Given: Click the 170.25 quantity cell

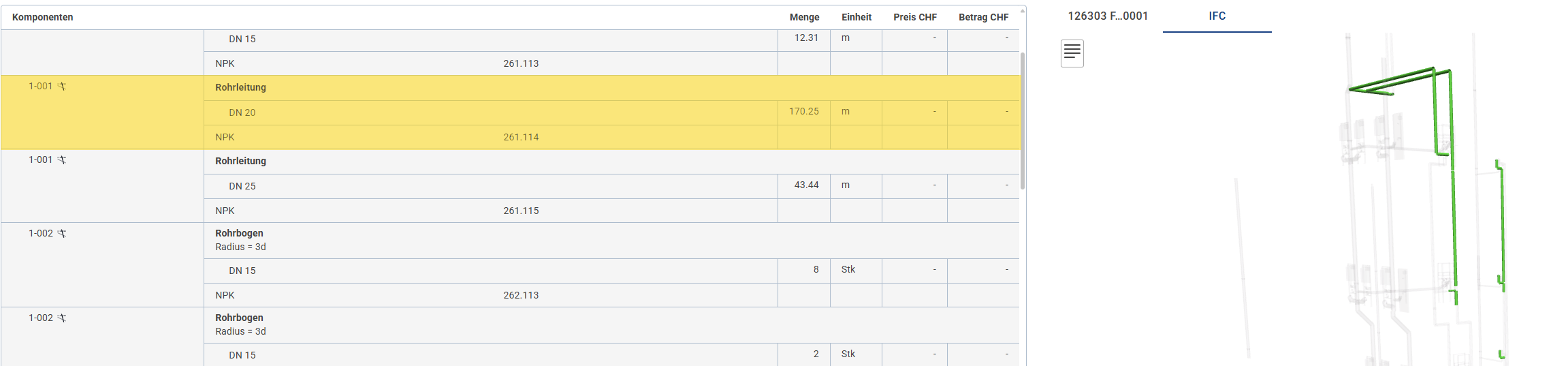Looking at the screenshot, I should (803, 111).
